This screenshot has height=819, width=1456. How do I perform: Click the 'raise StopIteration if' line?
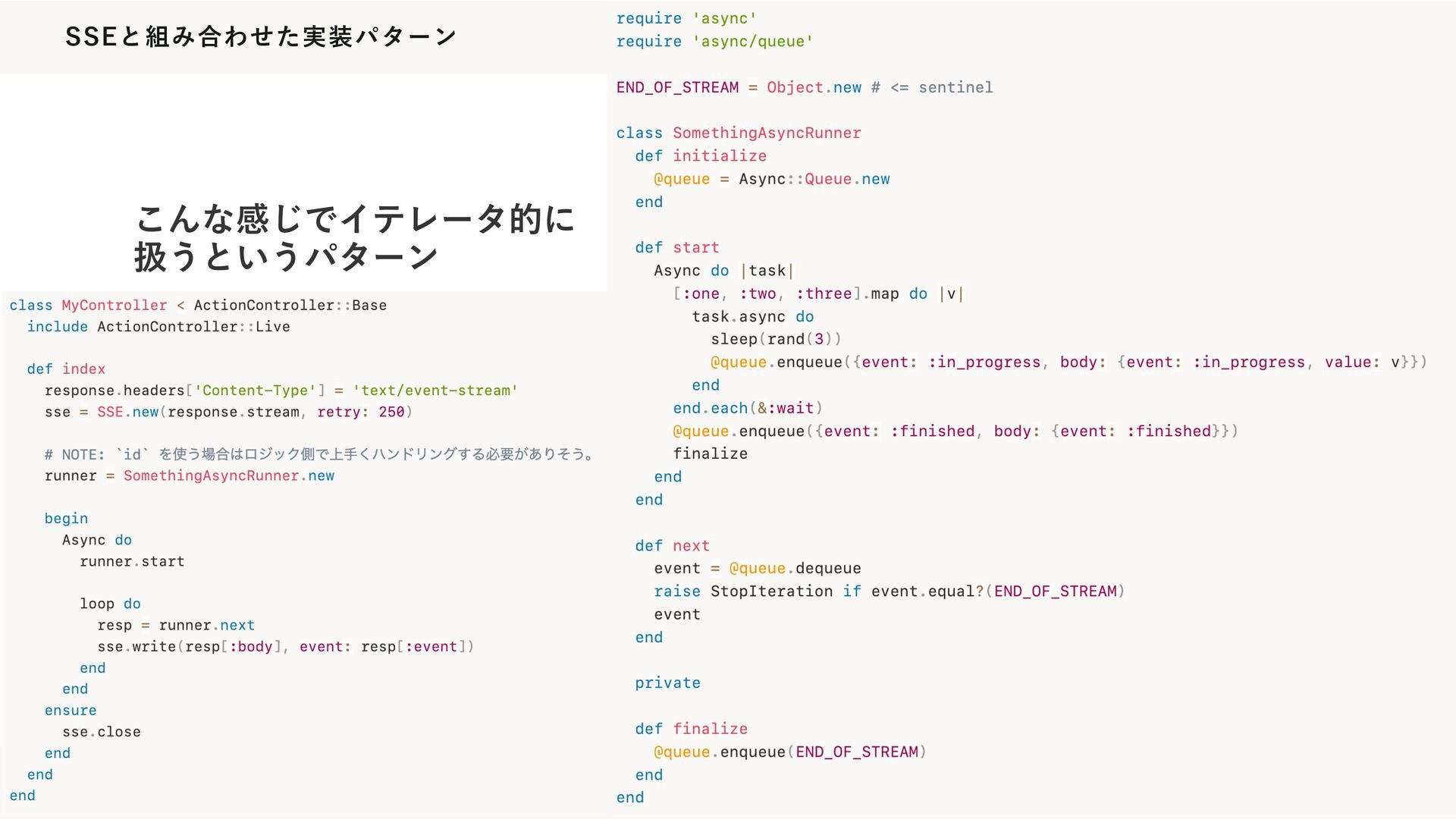coord(890,591)
